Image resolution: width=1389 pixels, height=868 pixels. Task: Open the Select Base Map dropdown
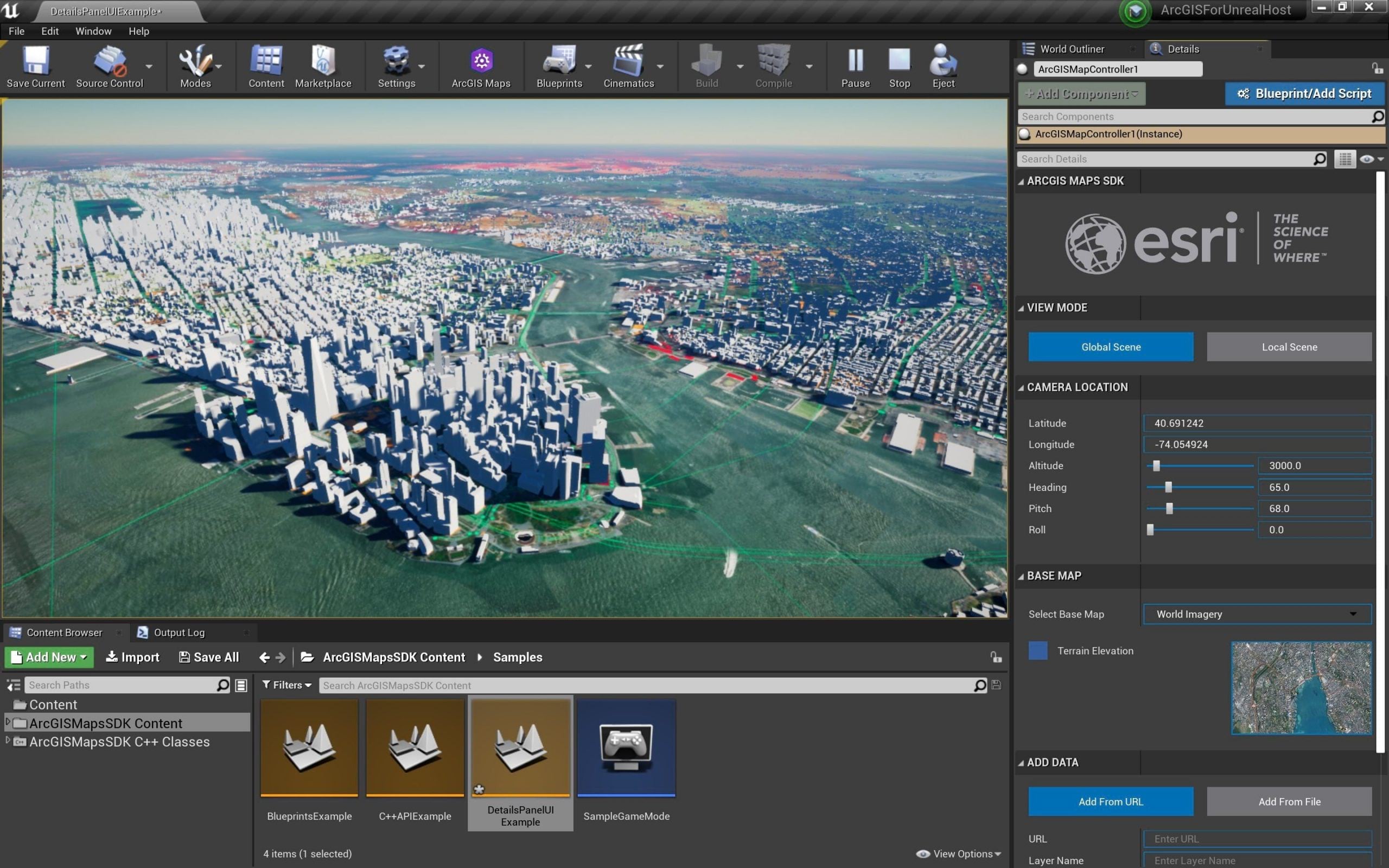click(x=1257, y=614)
